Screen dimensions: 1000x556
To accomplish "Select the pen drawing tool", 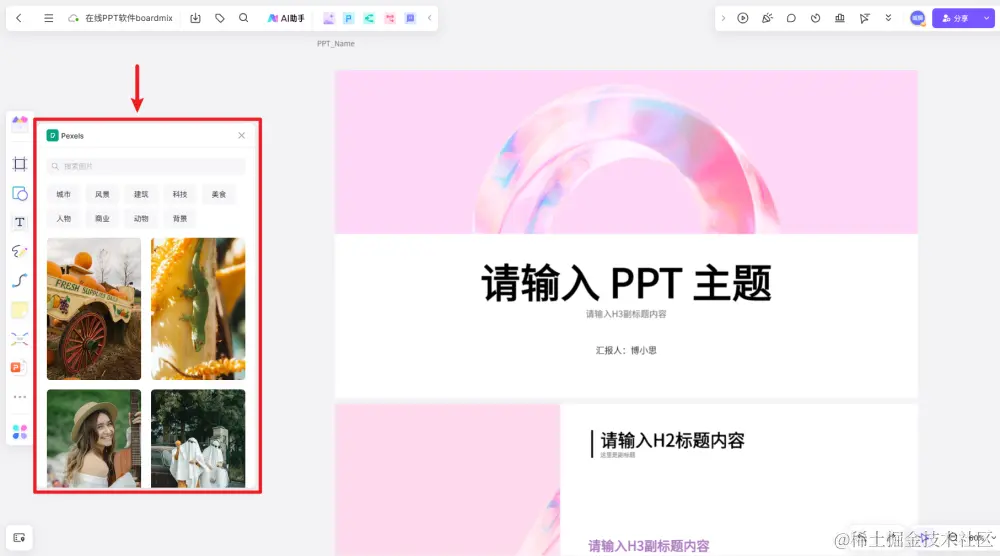I will coord(20,251).
